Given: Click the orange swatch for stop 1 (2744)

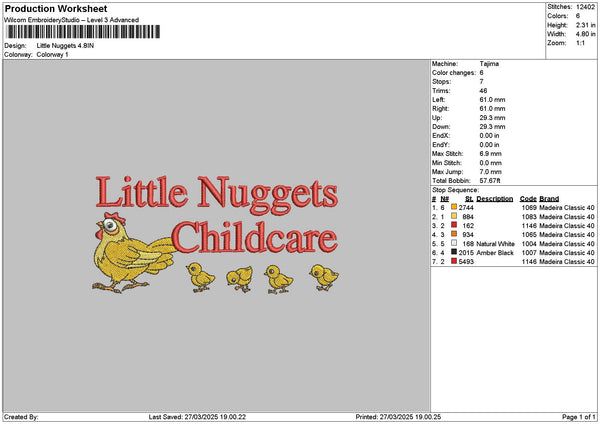Looking at the screenshot, I should click(454, 207).
